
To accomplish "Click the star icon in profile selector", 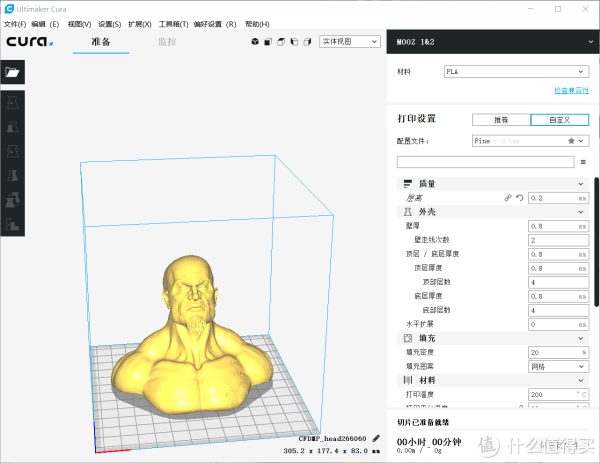I will tap(571, 141).
